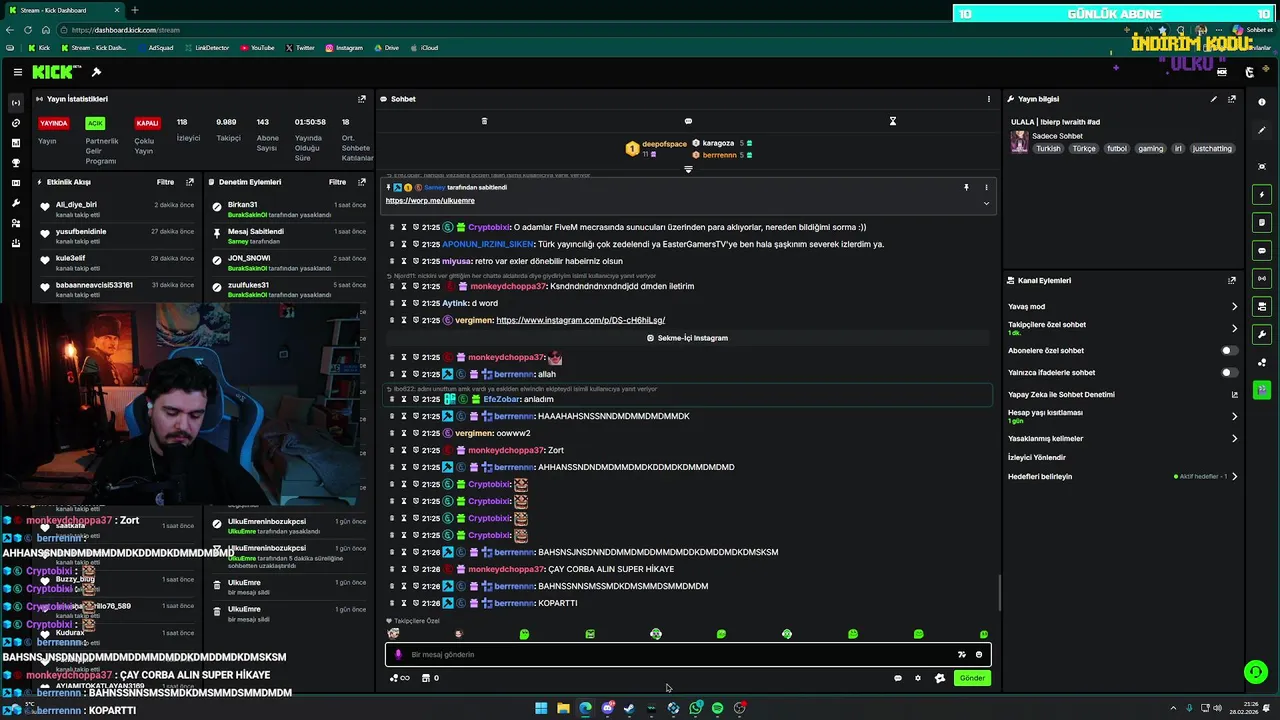Screen dimensions: 1280x720
Task: Click the Windows Start button
Action: pyautogui.click(x=541, y=708)
